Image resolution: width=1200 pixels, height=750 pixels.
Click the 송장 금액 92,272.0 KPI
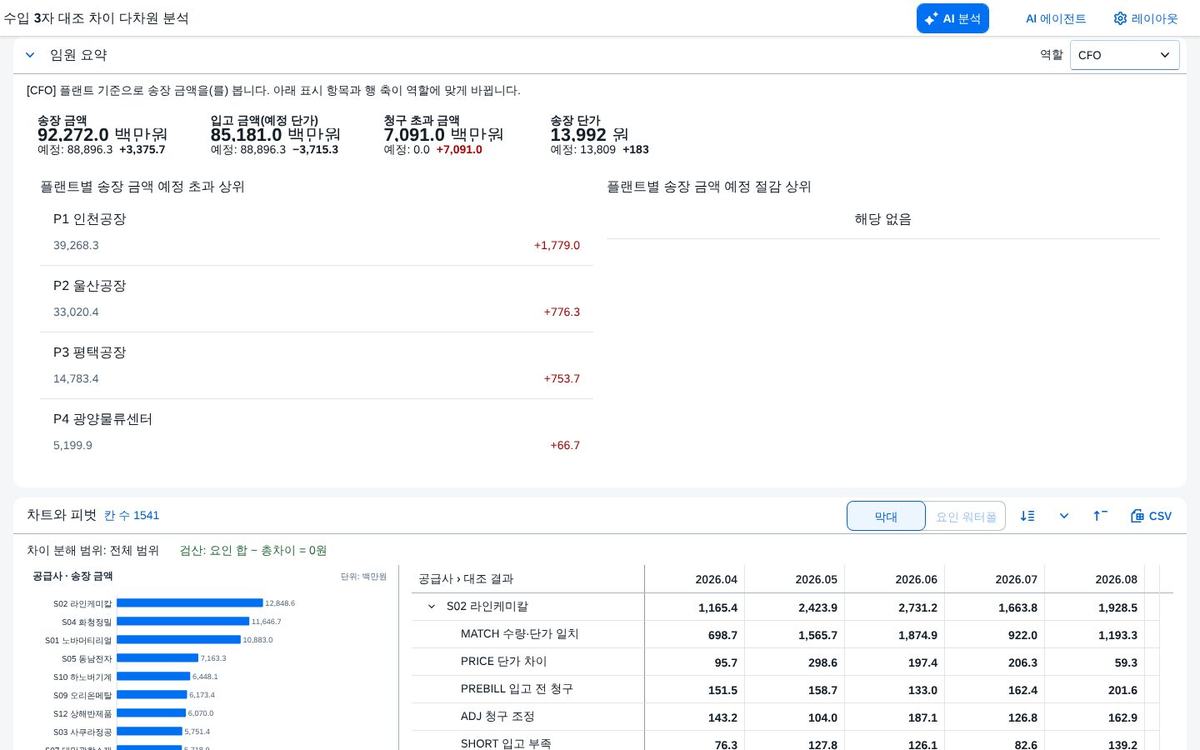tap(102, 135)
